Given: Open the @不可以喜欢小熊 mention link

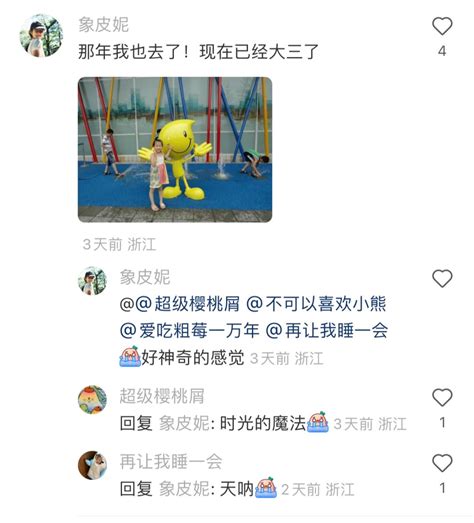Looking at the screenshot, I should (x=316, y=304).
